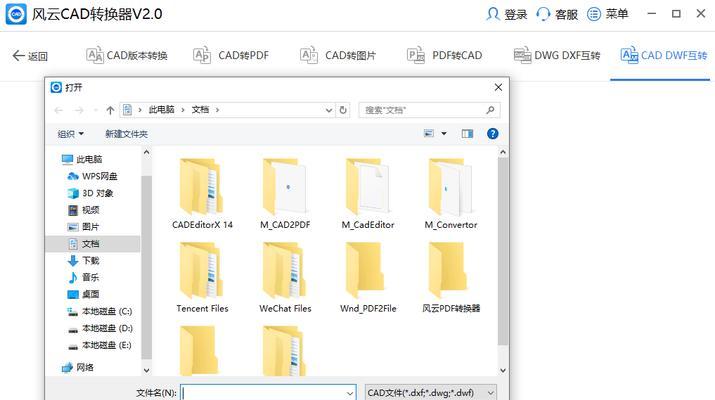Switch to CAD转图片 tab
The image size is (715, 400).
coord(338,56)
